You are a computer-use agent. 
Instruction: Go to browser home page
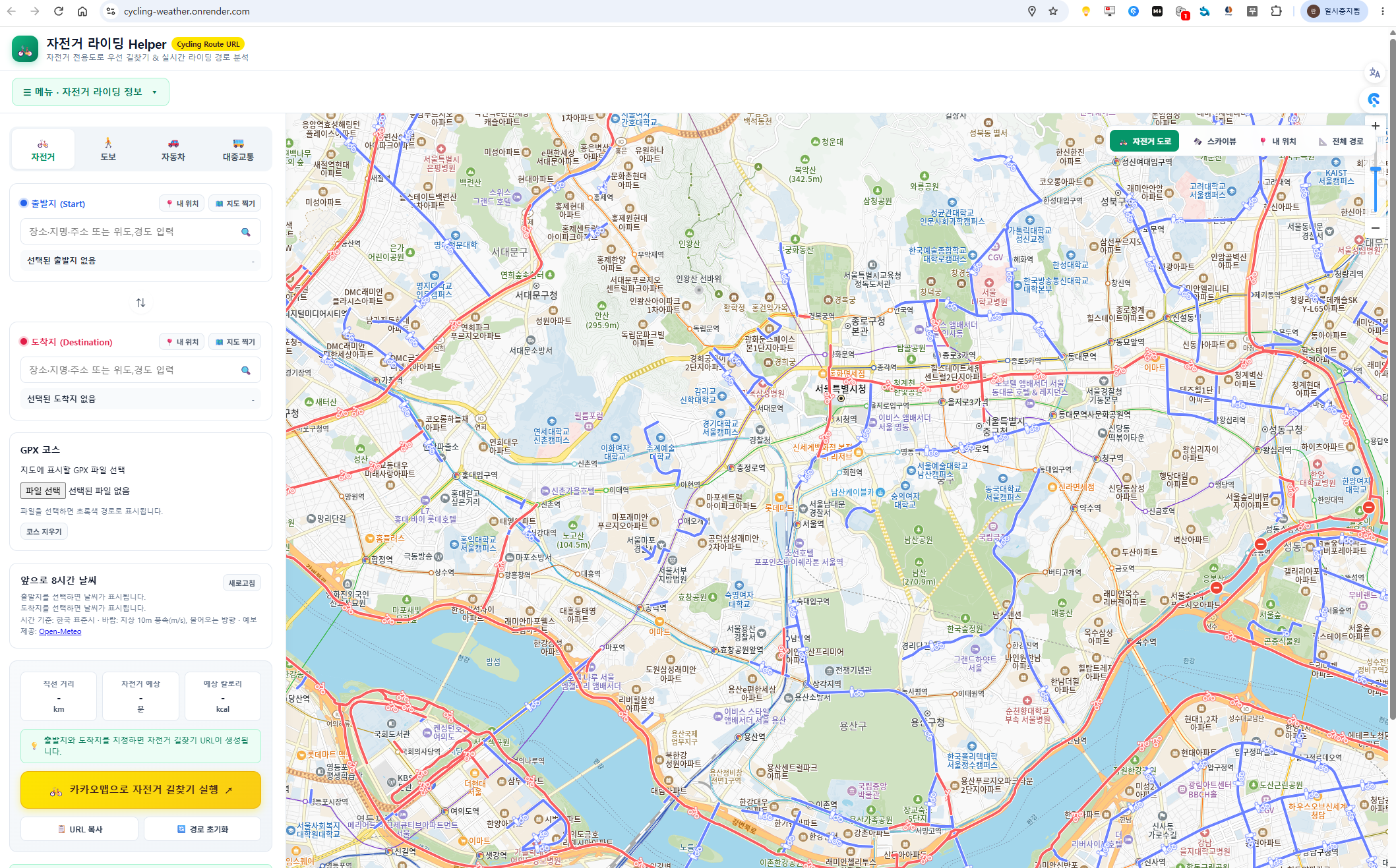pos(82,11)
